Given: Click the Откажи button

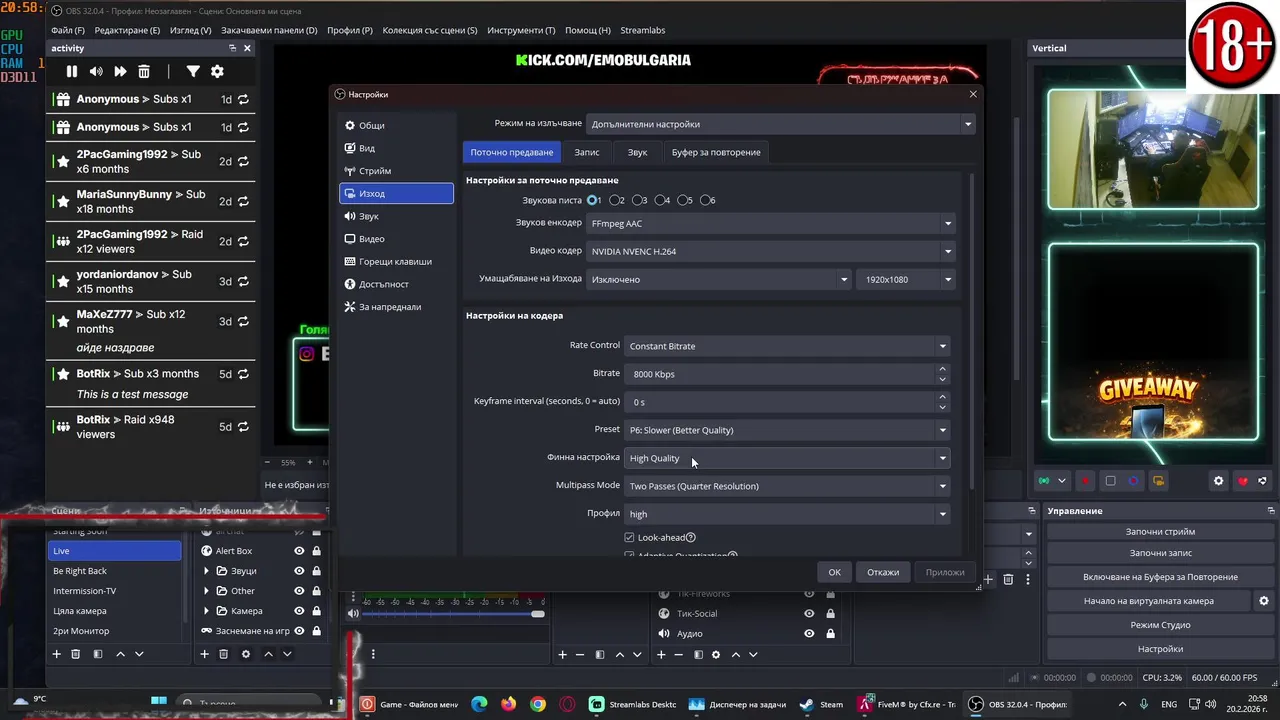Looking at the screenshot, I should 883,572.
